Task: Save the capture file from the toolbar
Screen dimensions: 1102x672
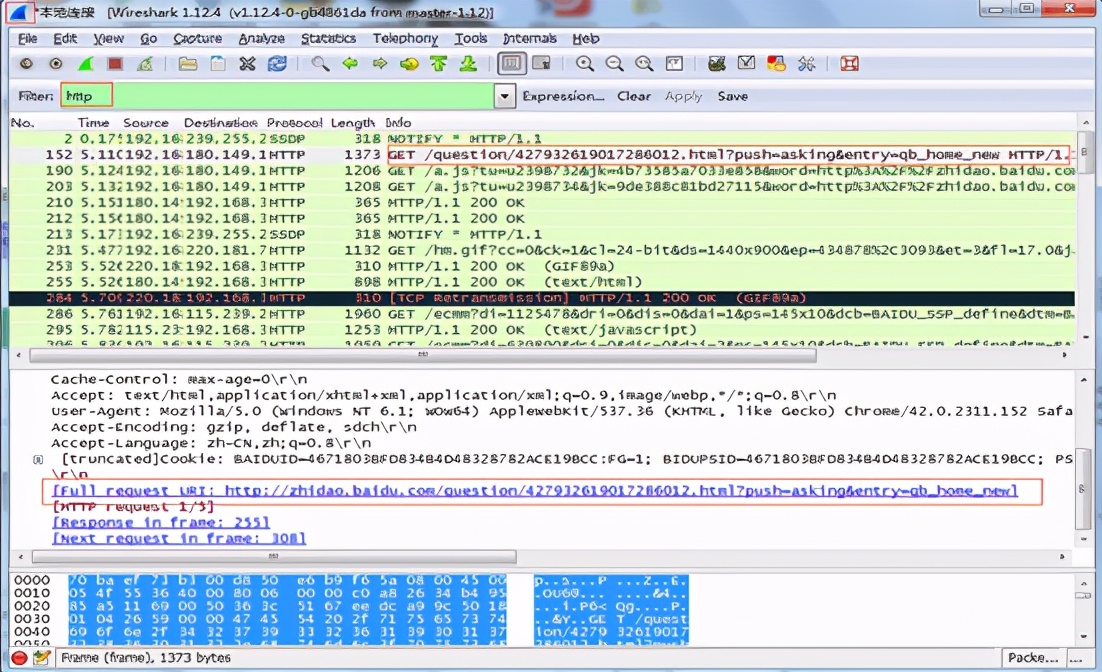Action: [218, 64]
